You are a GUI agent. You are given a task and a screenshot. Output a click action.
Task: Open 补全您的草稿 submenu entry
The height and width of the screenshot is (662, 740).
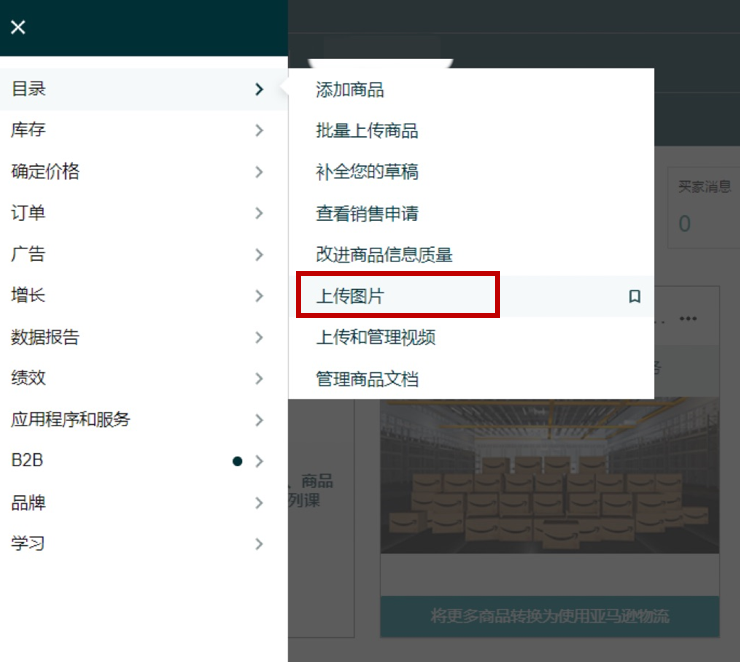367,172
